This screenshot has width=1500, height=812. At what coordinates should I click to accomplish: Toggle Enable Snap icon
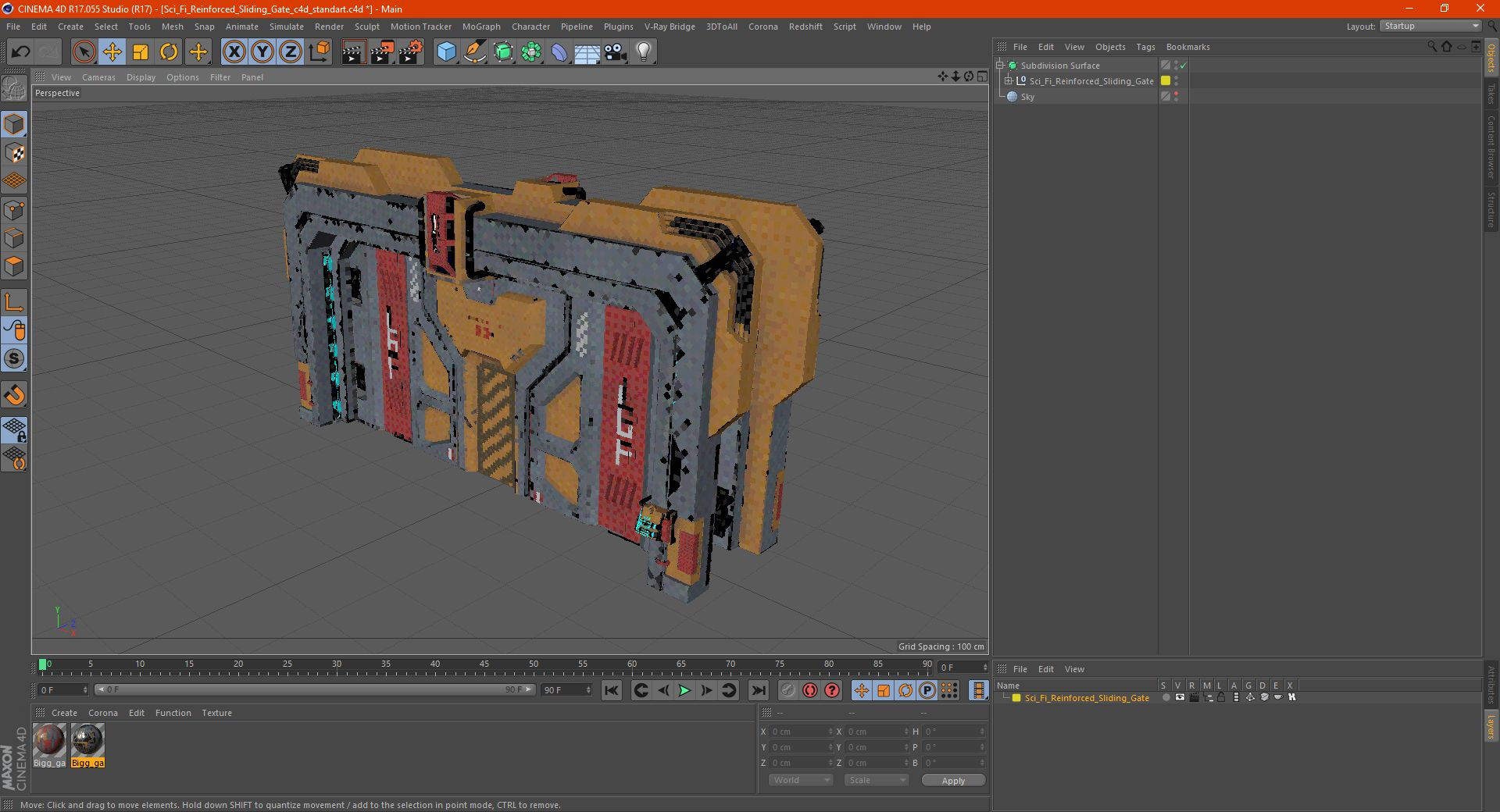14,394
